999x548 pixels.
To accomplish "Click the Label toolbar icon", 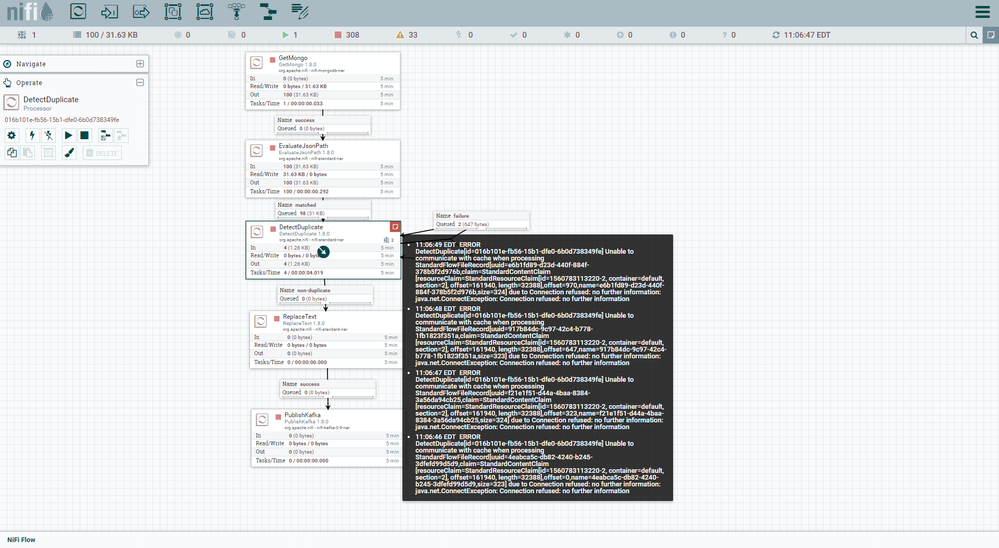I will pos(300,12).
